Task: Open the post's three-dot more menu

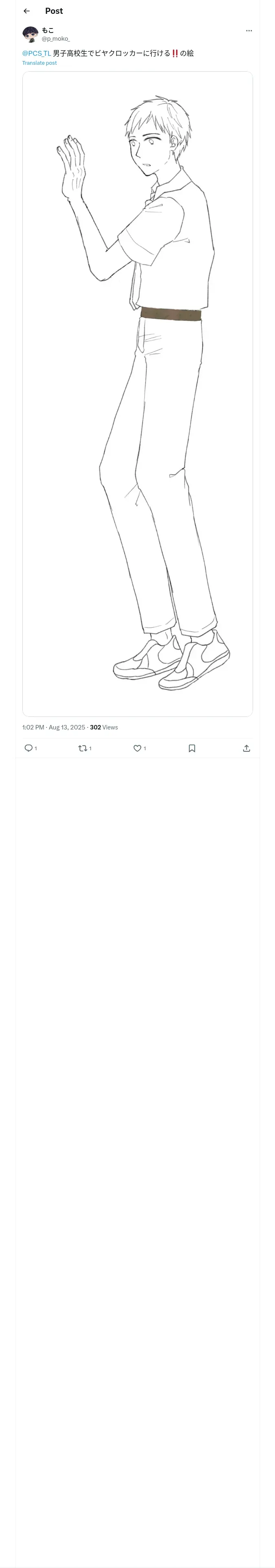Action: [x=249, y=31]
